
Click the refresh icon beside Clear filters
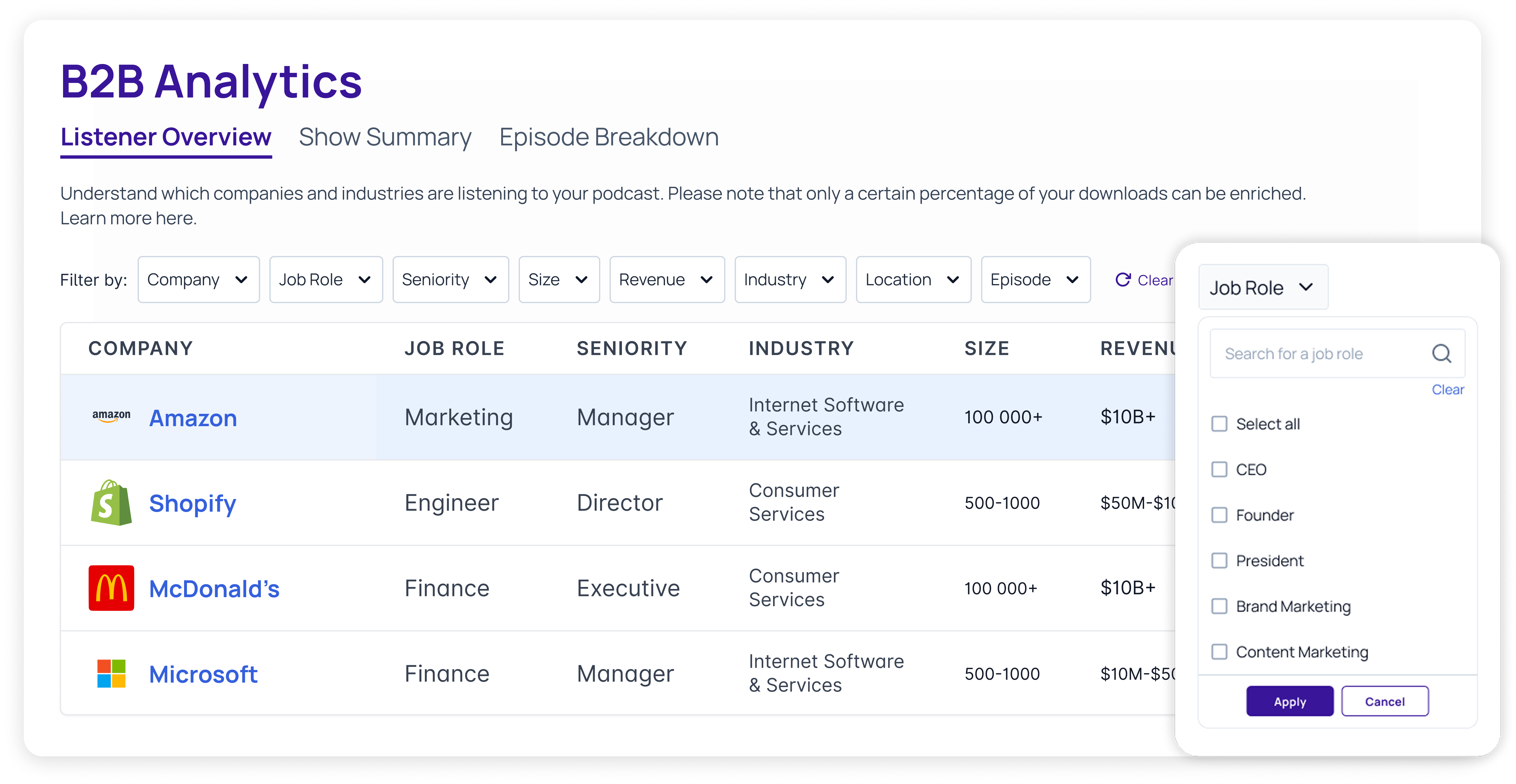1123,280
